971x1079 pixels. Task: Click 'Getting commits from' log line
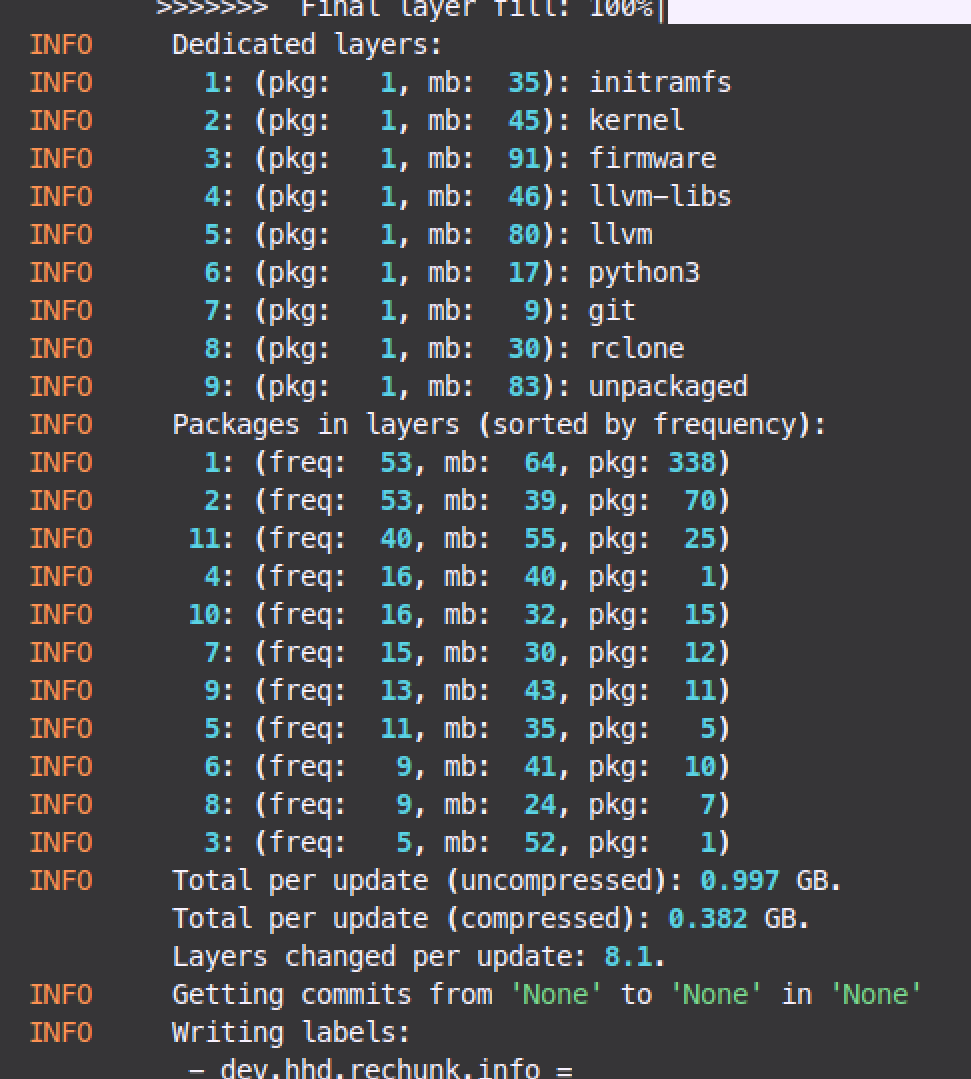click(330, 994)
